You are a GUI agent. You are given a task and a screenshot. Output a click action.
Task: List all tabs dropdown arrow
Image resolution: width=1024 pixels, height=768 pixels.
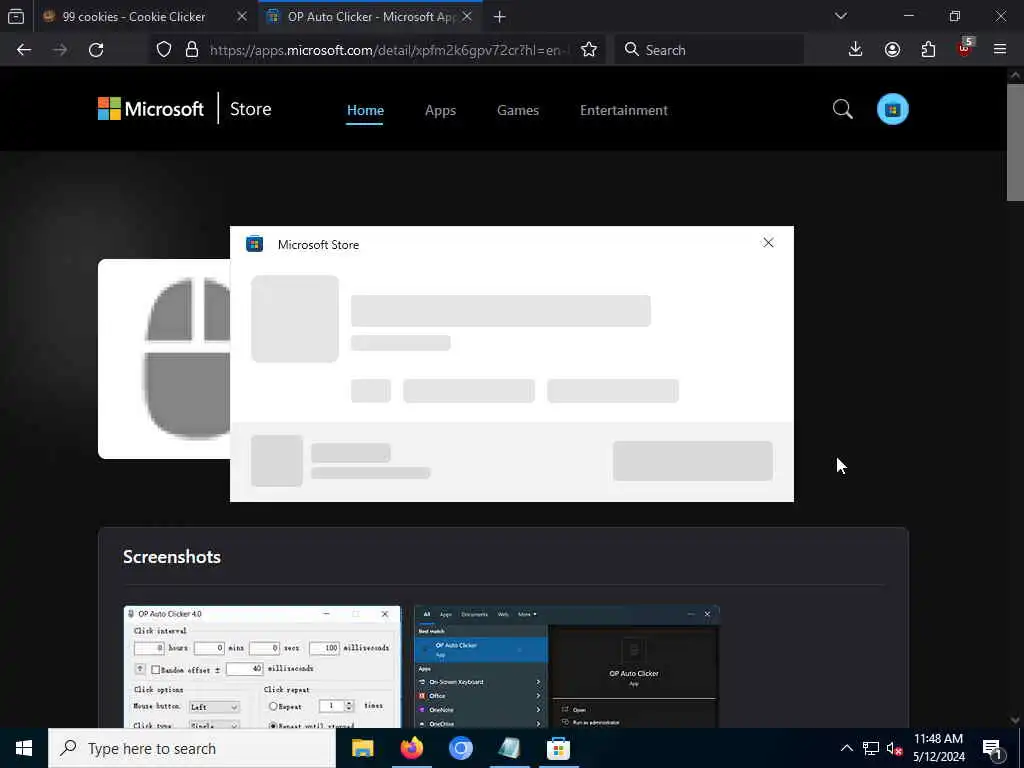pyautogui.click(x=840, y=16)
